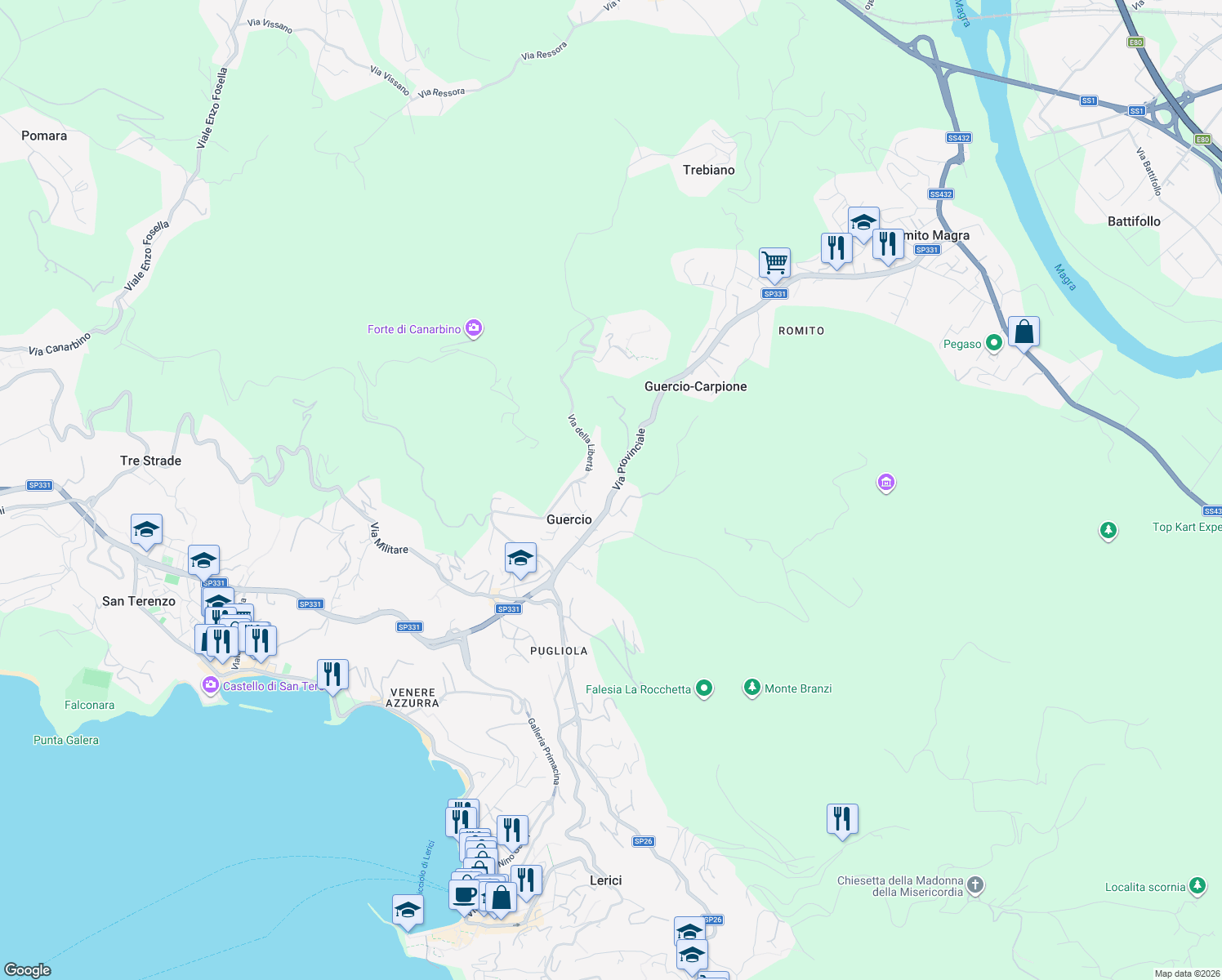The image size is (1222, 980).
Task: Select the supermarket cart icon near Romito
Action: (774, 261)
